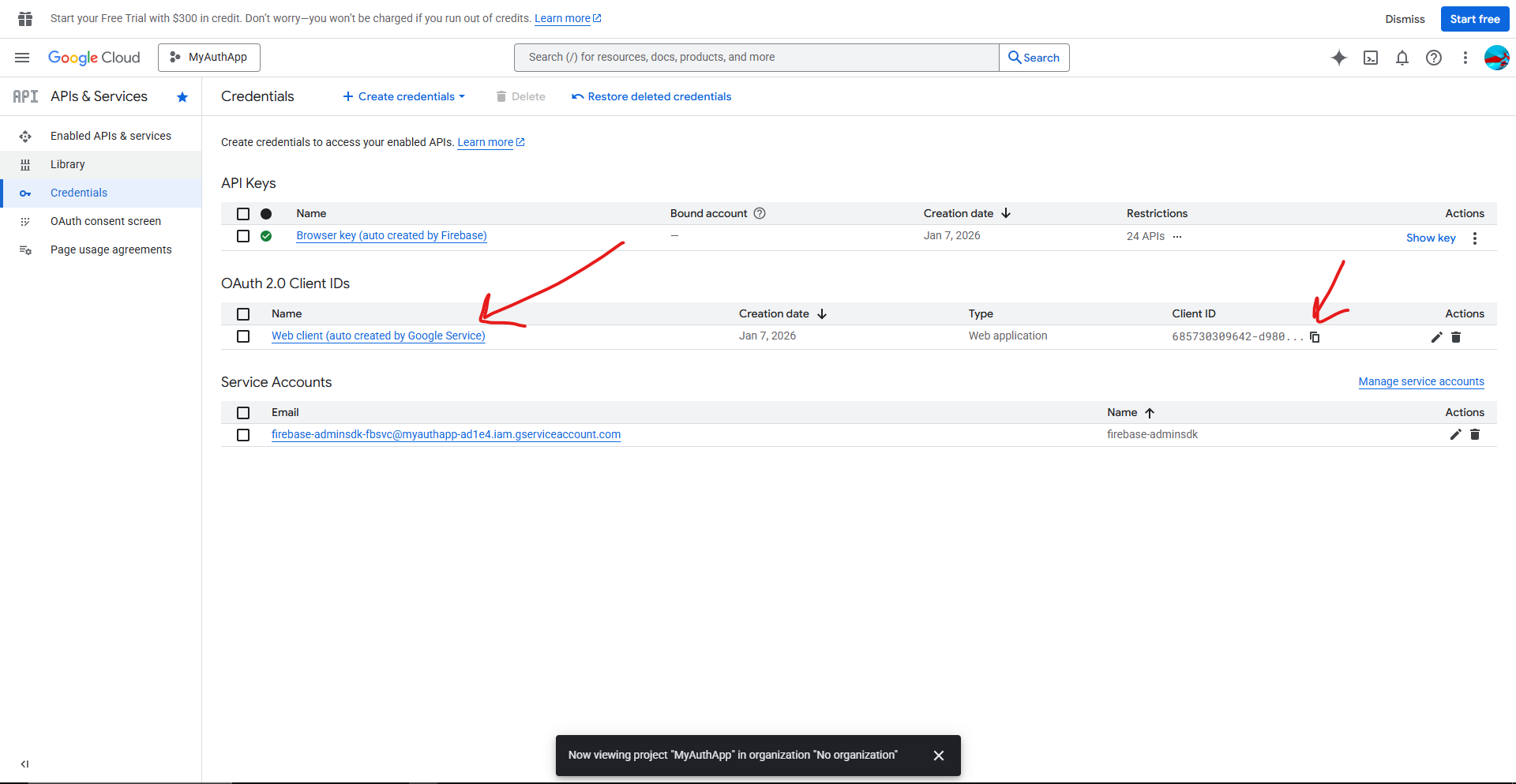Click the resources search input field

click(756, 58)
